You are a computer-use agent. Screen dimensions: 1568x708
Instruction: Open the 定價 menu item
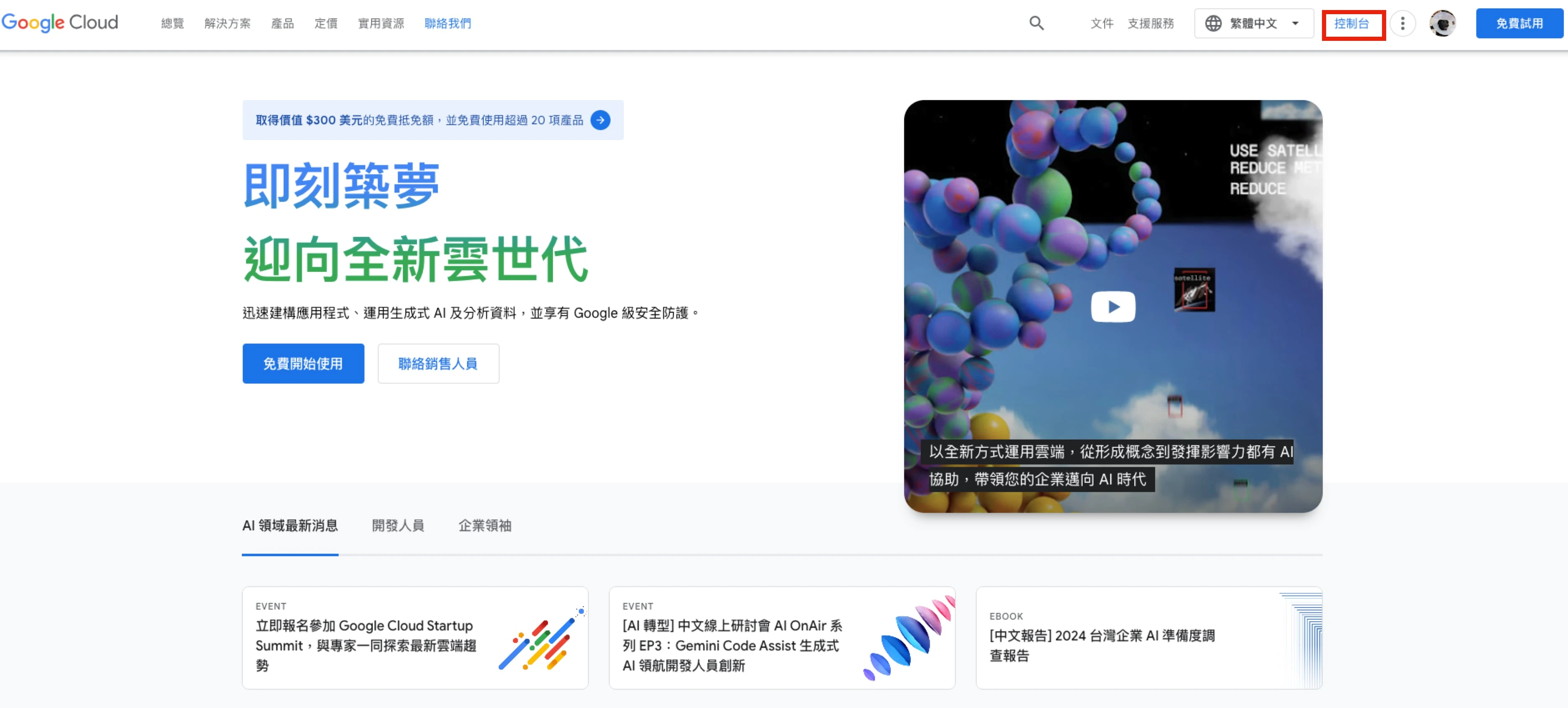[x=326, y=23]
